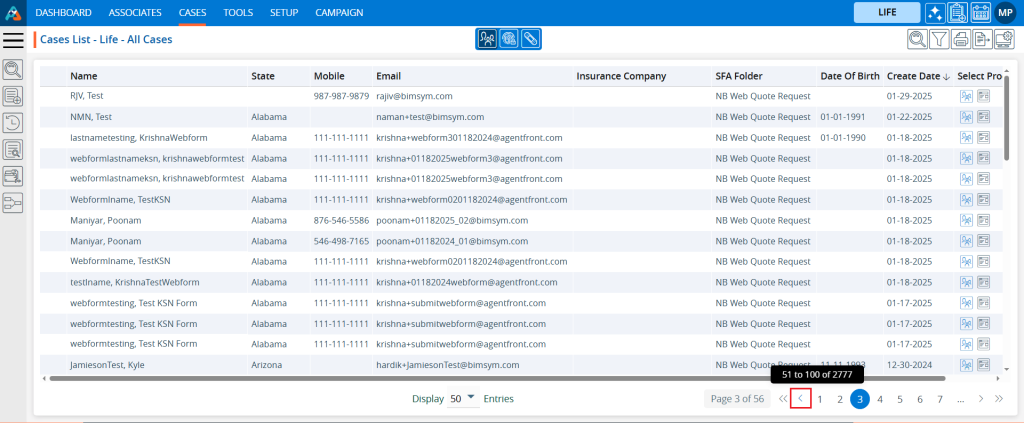The image size is (1024, 423).
Task: Click the paperclip attachment view icon
Action: pyautogui.click(x=530, y=39)
